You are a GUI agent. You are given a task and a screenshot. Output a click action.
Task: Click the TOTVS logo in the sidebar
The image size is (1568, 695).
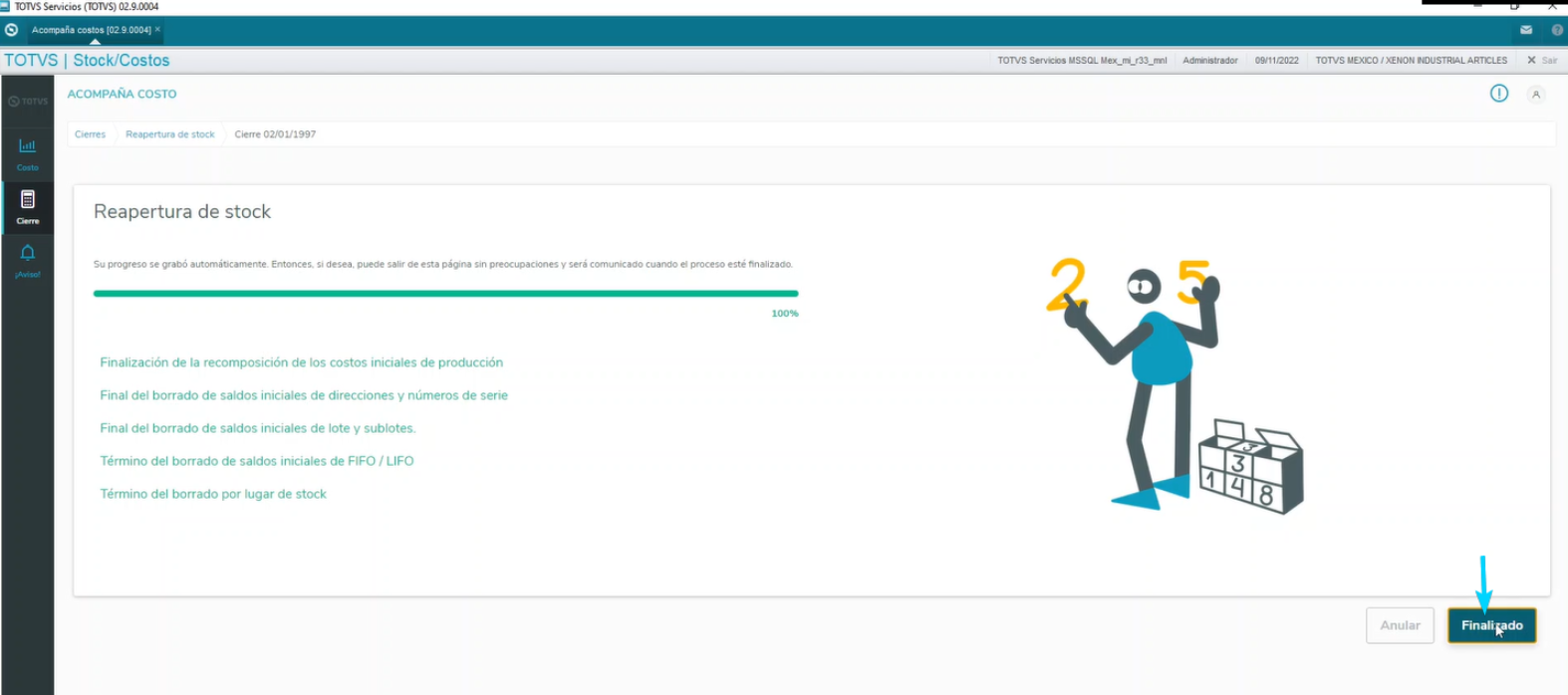click(28, 102)
